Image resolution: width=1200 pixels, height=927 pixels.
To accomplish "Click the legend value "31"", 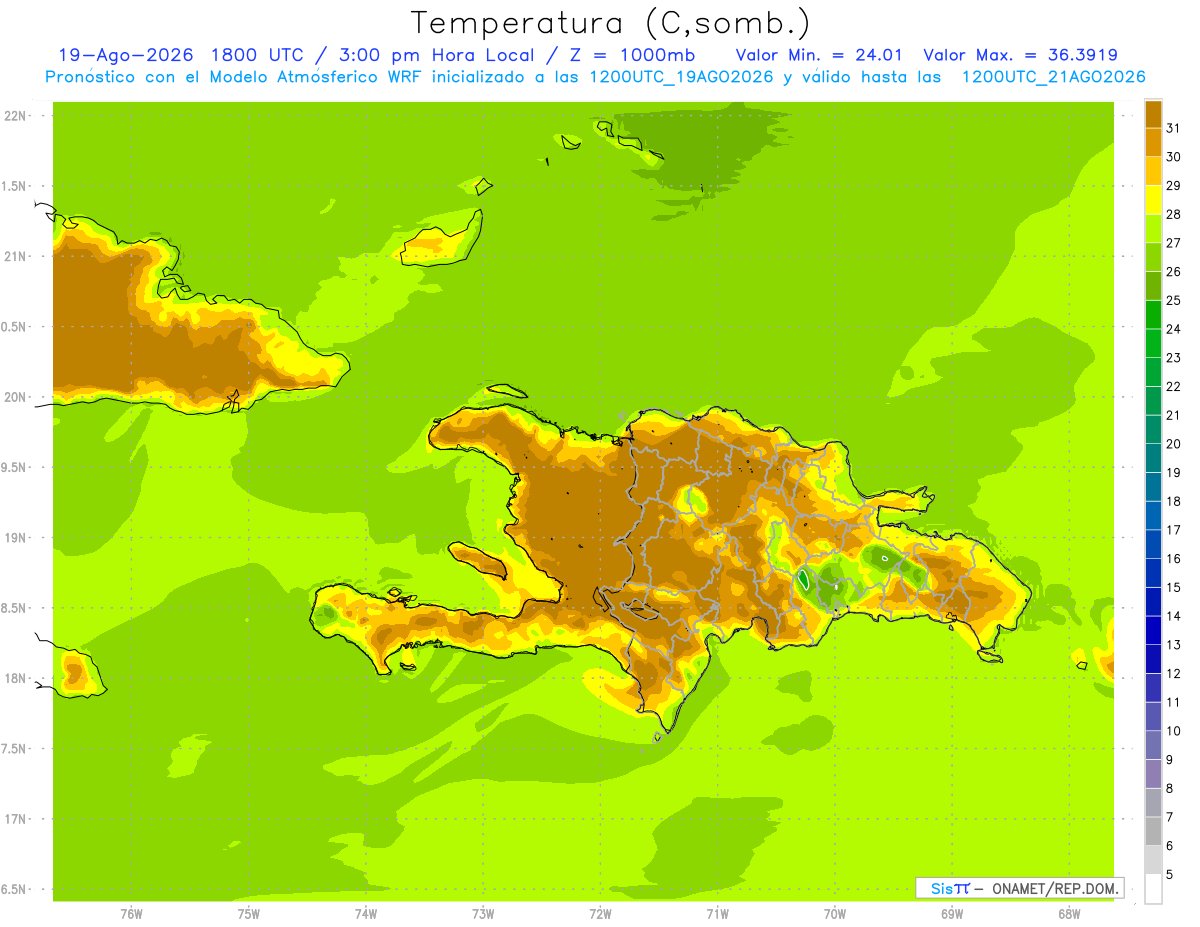I will pos(1173,128).
